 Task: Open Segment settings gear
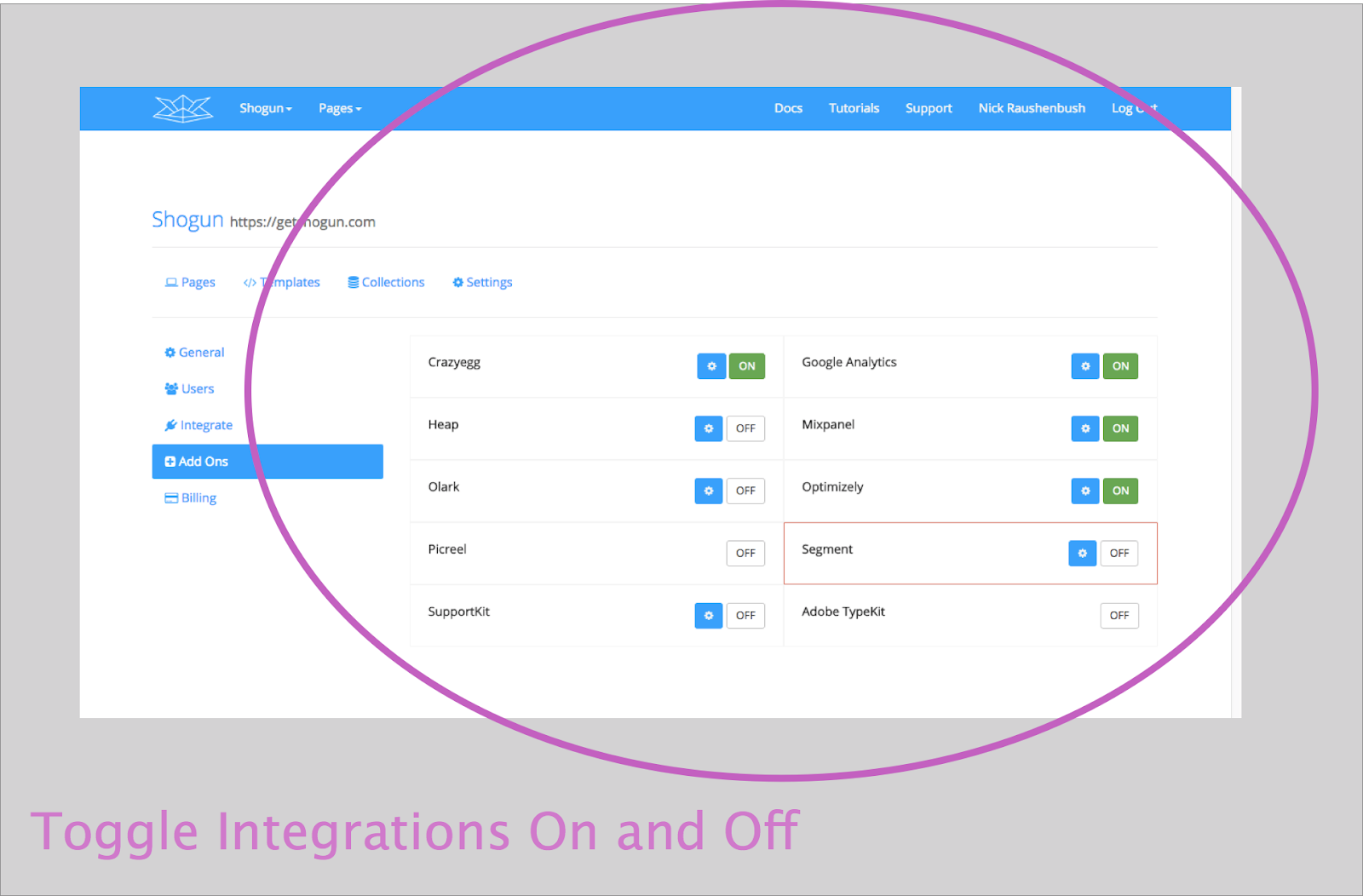pyautogui.click(x=1083, y=553)
